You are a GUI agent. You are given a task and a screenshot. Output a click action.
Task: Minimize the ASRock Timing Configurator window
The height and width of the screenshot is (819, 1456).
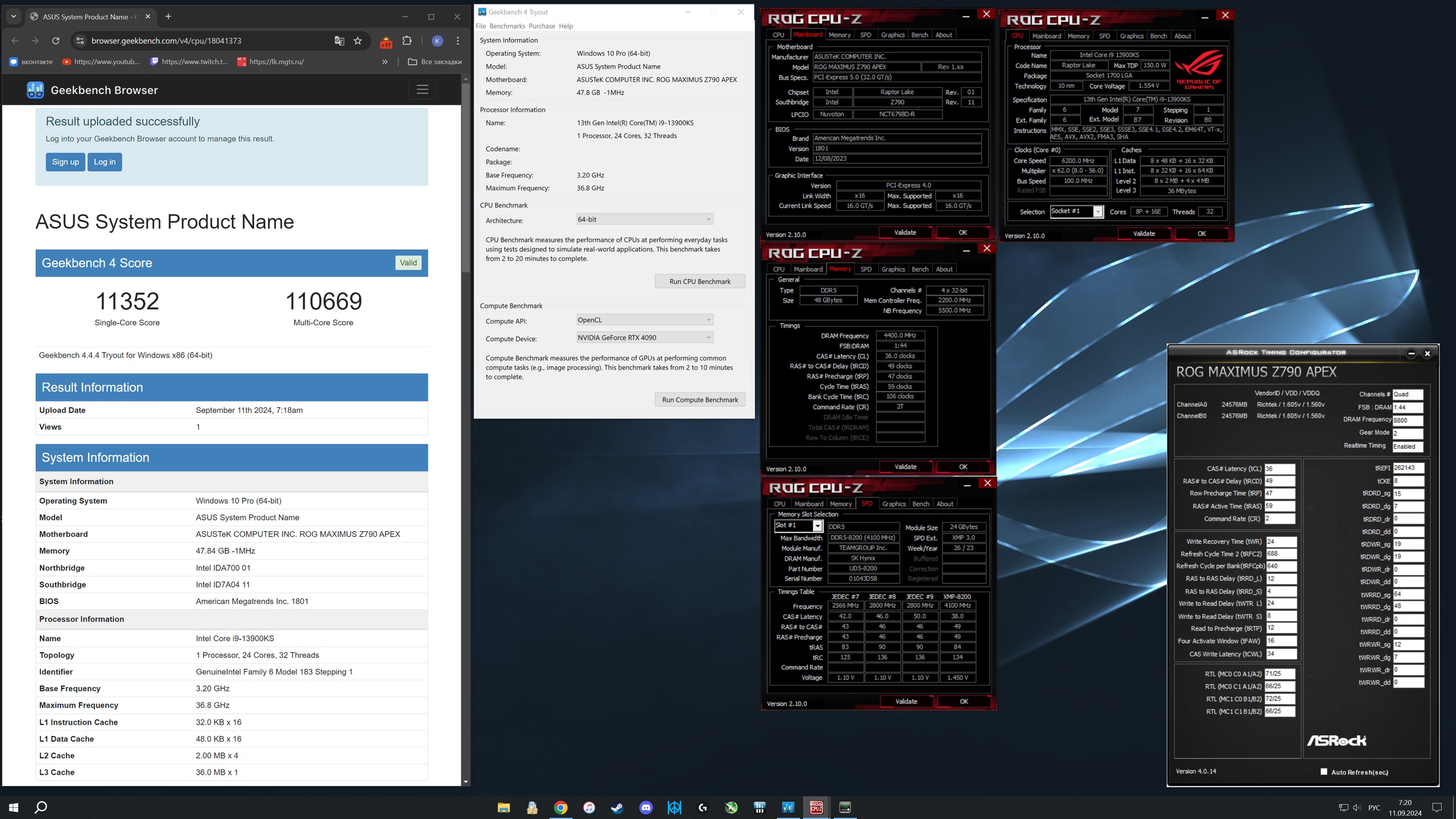[x=1411, y=354]
